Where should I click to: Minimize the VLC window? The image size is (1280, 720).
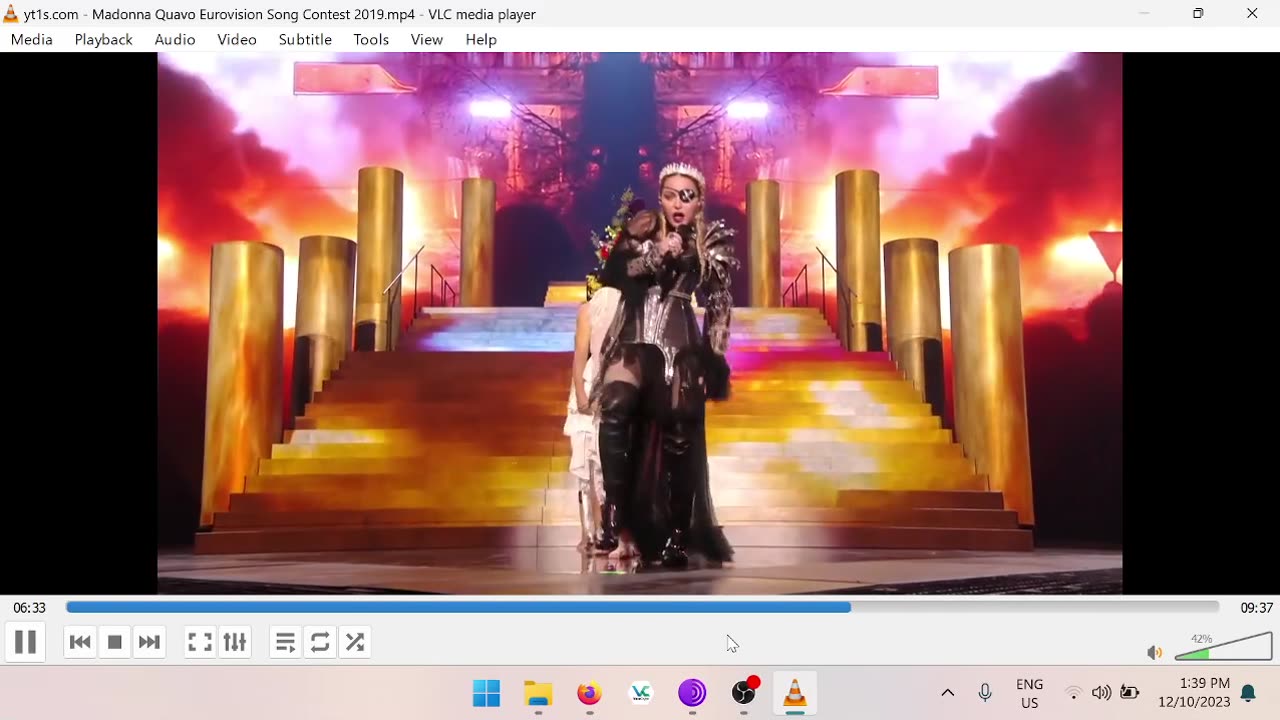tap(1144, 14)
